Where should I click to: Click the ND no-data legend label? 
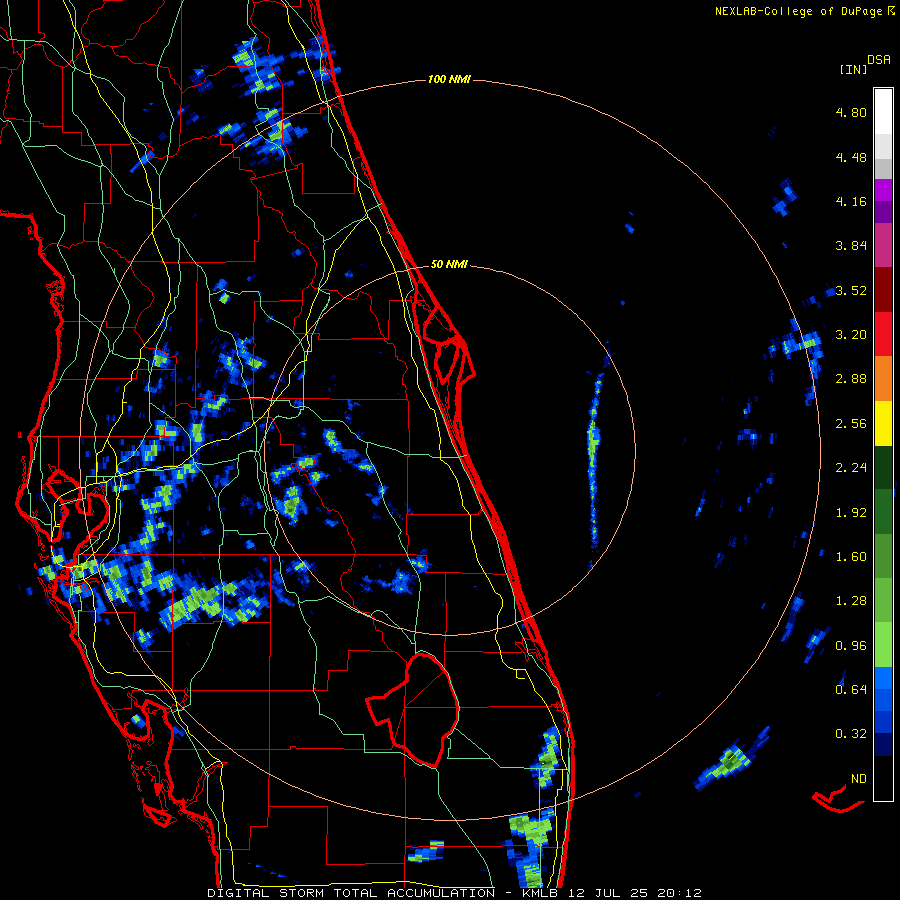pyautogui.click(x=859, y=779)
